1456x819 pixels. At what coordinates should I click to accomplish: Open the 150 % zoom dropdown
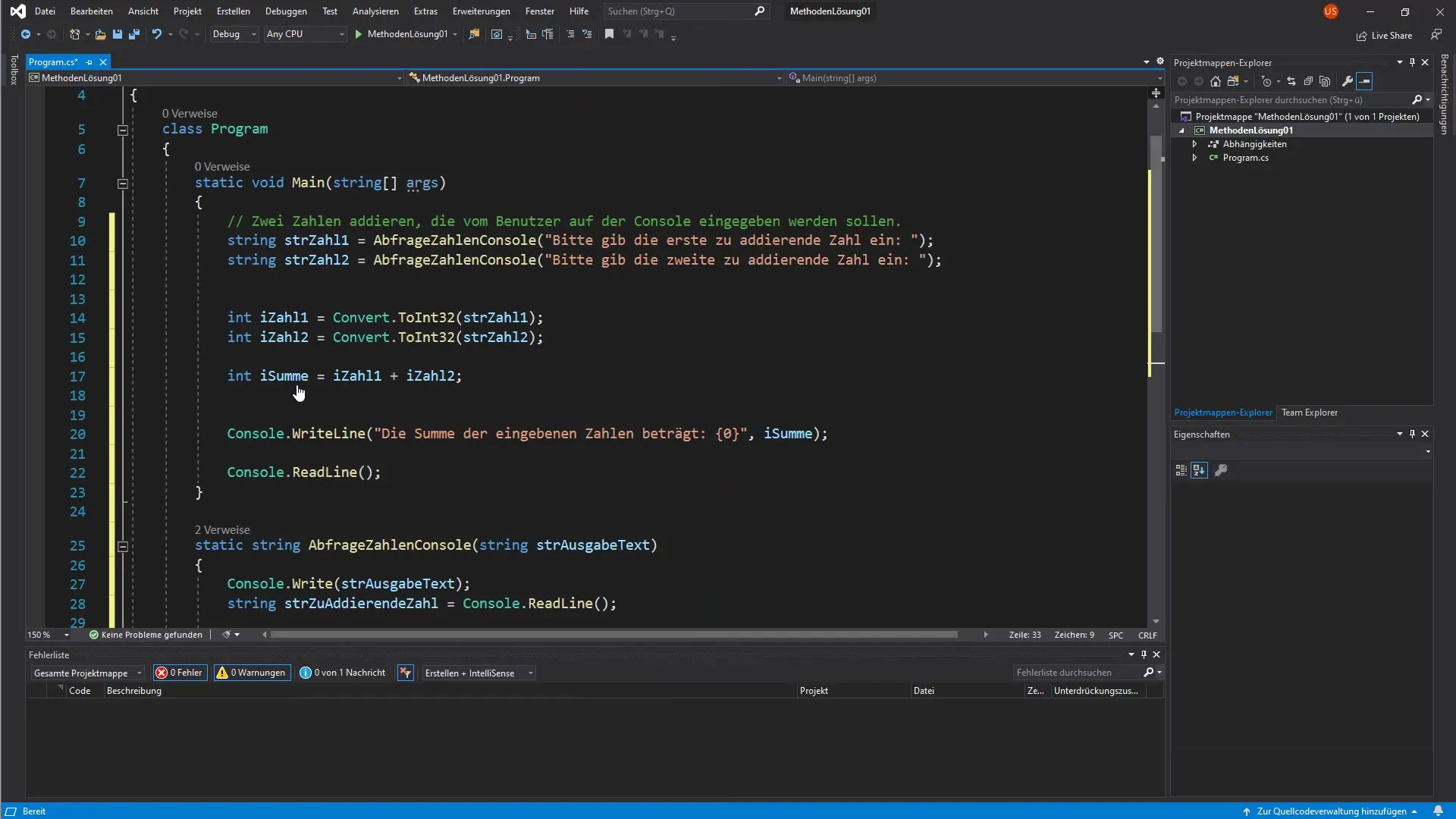(48, 635)
